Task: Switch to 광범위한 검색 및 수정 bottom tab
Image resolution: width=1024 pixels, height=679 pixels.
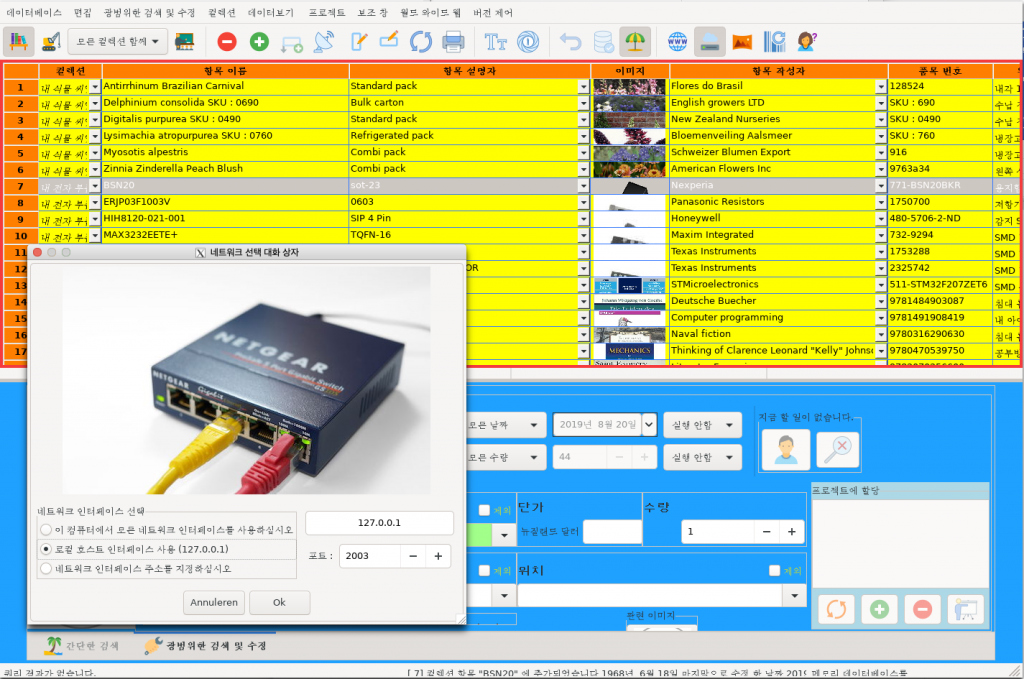Action: (x=206, y=646)
